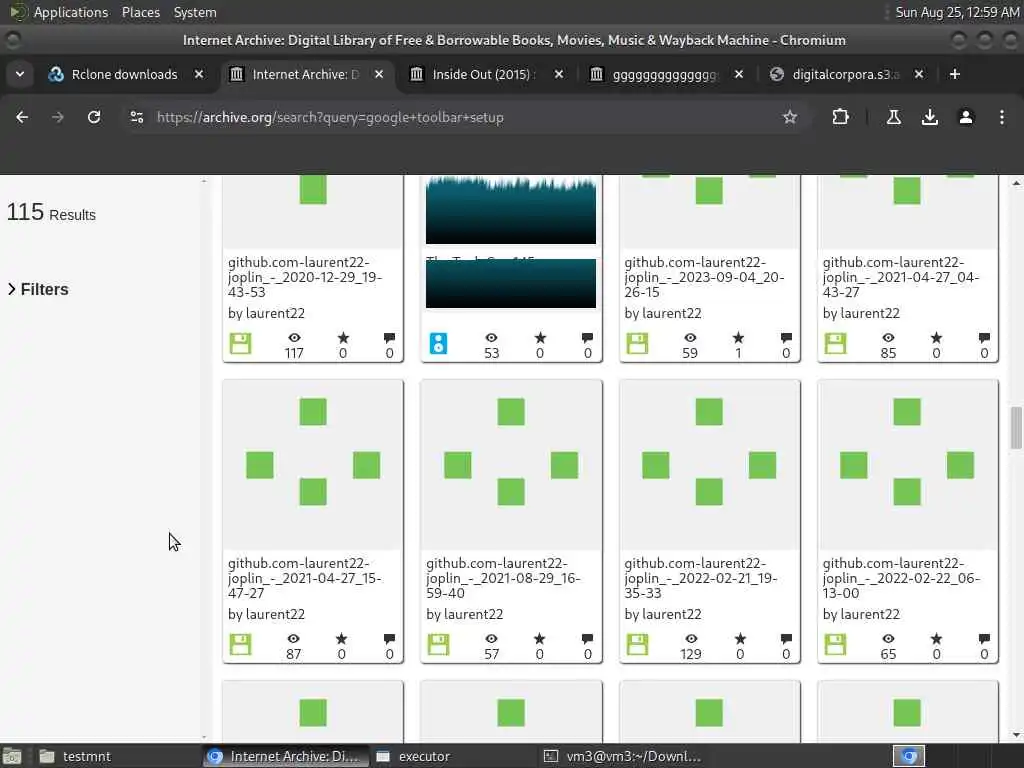Click floppy icon on 2022-02-22_06-13-00 card
Viewport: 1024px width, 768px height.
pyautogui.click(x=835, y=645)
